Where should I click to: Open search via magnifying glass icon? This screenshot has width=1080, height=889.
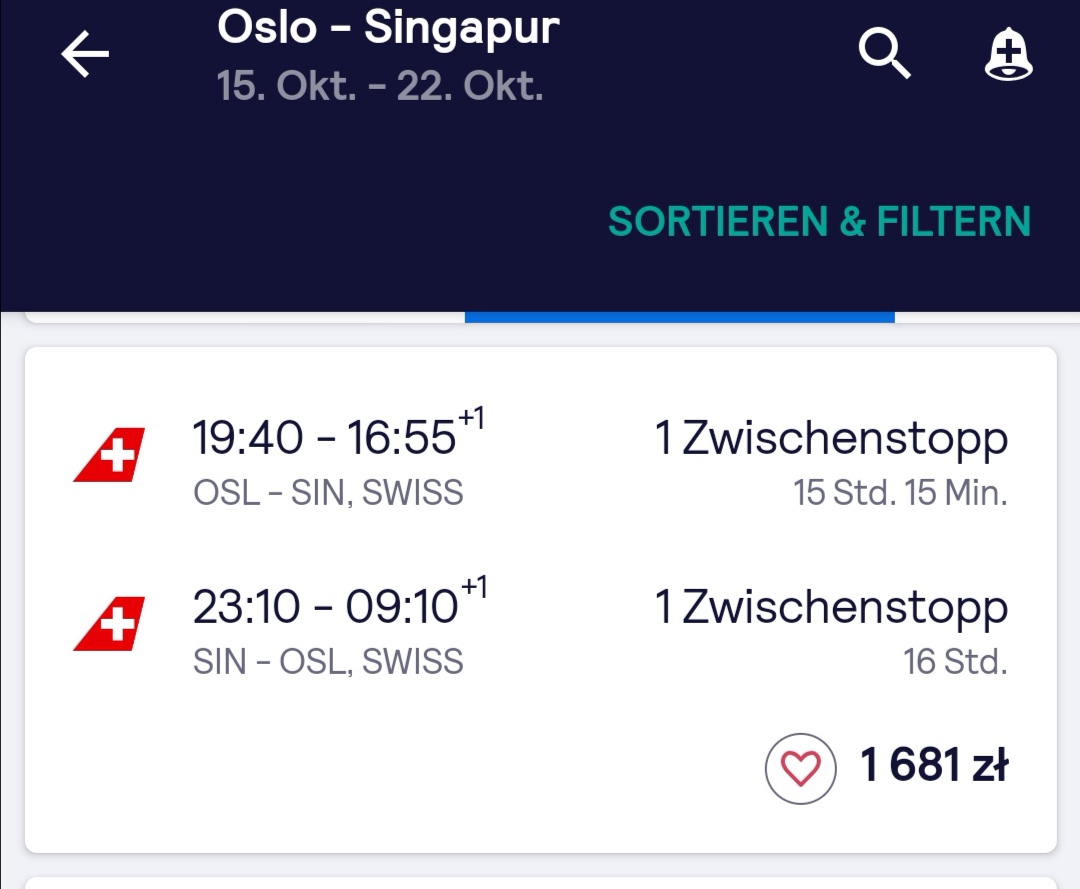tap(884, 54)
